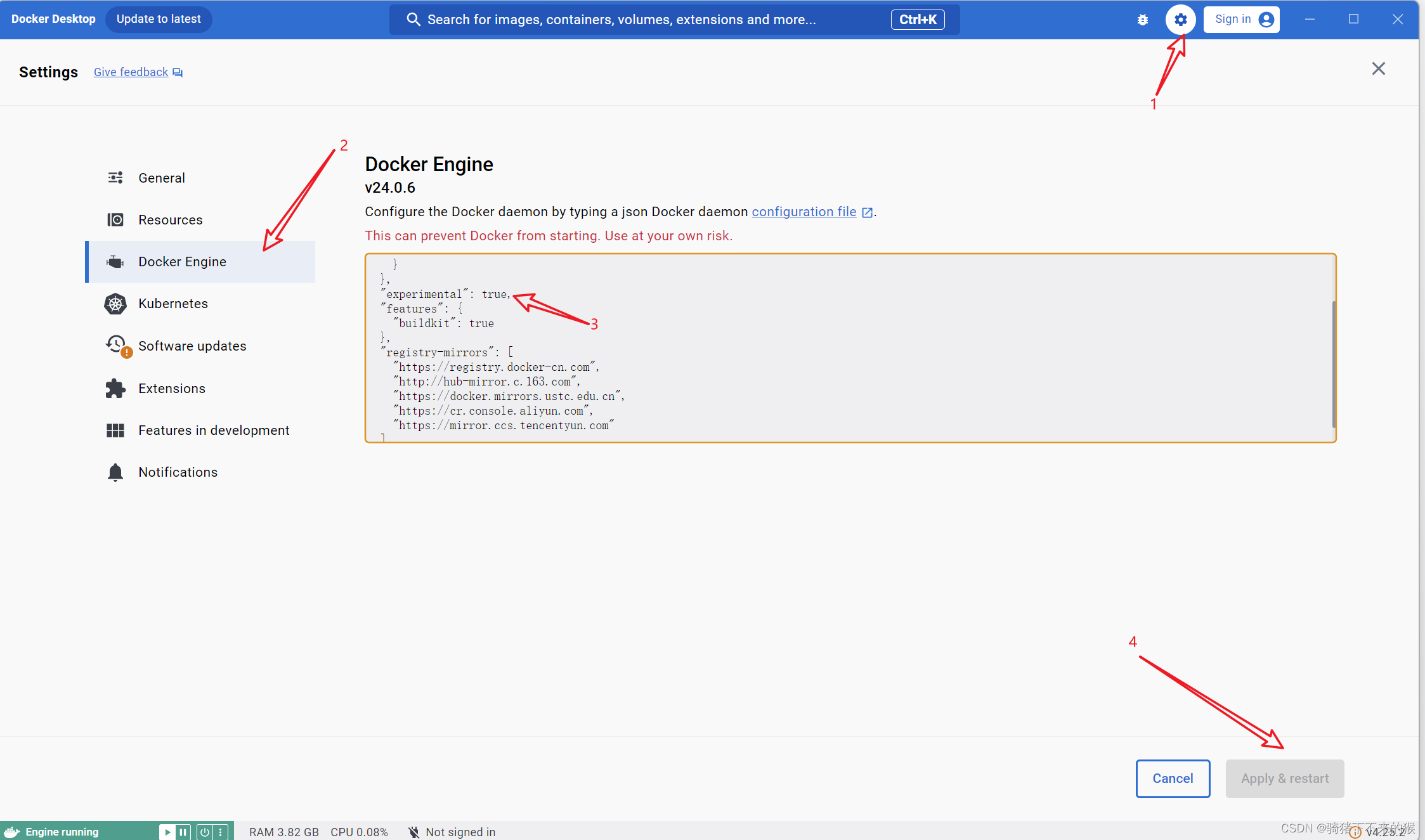Select General settings menu item
The height and width of the screenshot is (840, 1425).
pos(161,176)
